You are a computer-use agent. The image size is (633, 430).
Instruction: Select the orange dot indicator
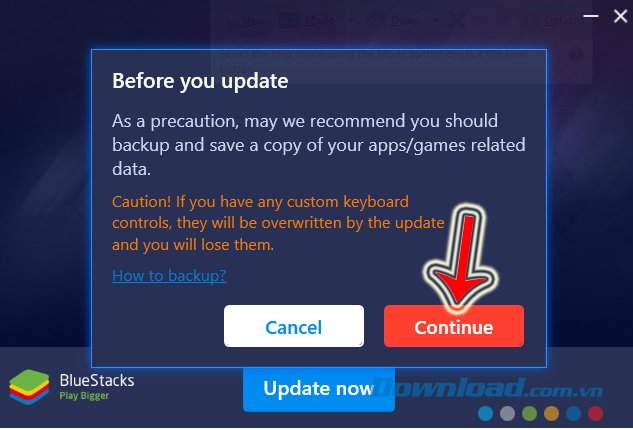[x=551, y=413]
